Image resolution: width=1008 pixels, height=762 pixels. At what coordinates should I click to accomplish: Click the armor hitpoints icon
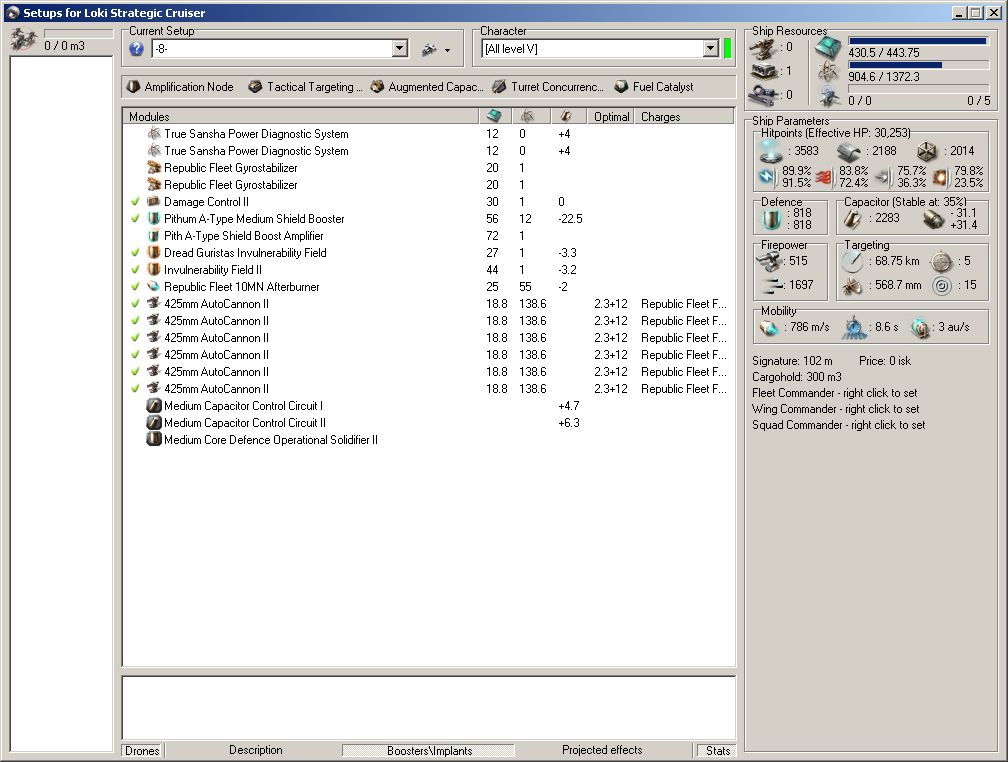849,152
